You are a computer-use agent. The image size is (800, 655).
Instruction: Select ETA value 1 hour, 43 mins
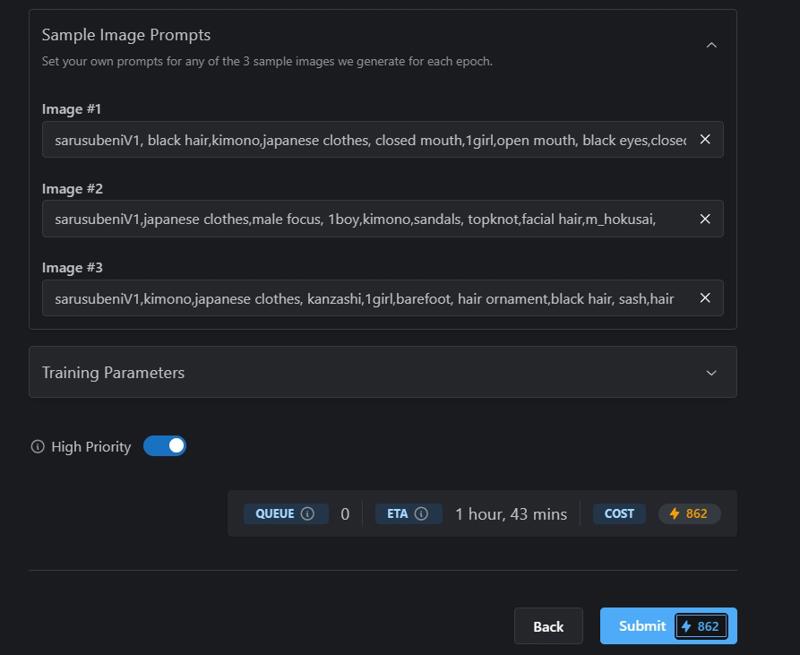[511, 514]
